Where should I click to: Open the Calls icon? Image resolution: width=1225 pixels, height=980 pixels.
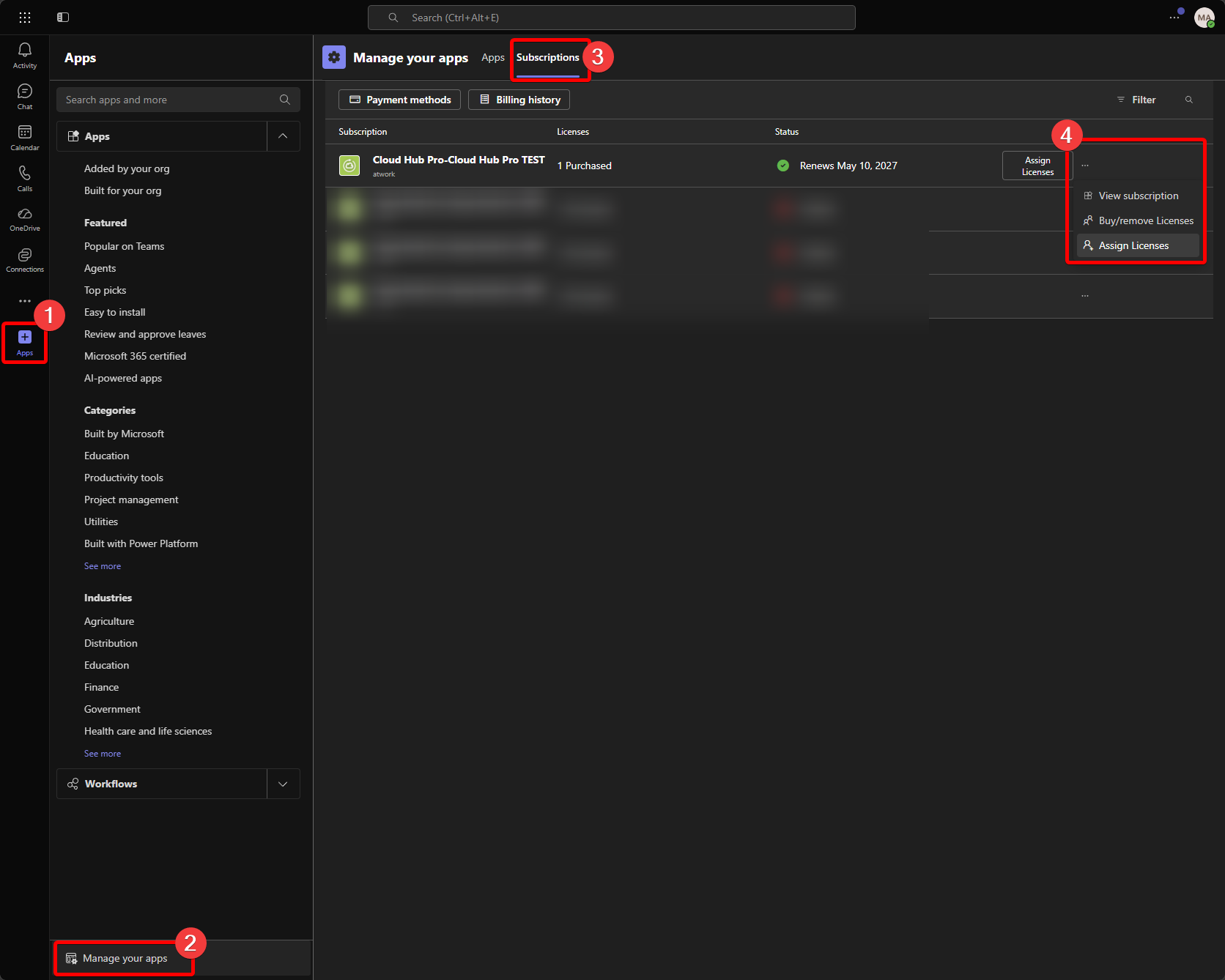click(x=25, y=179)
